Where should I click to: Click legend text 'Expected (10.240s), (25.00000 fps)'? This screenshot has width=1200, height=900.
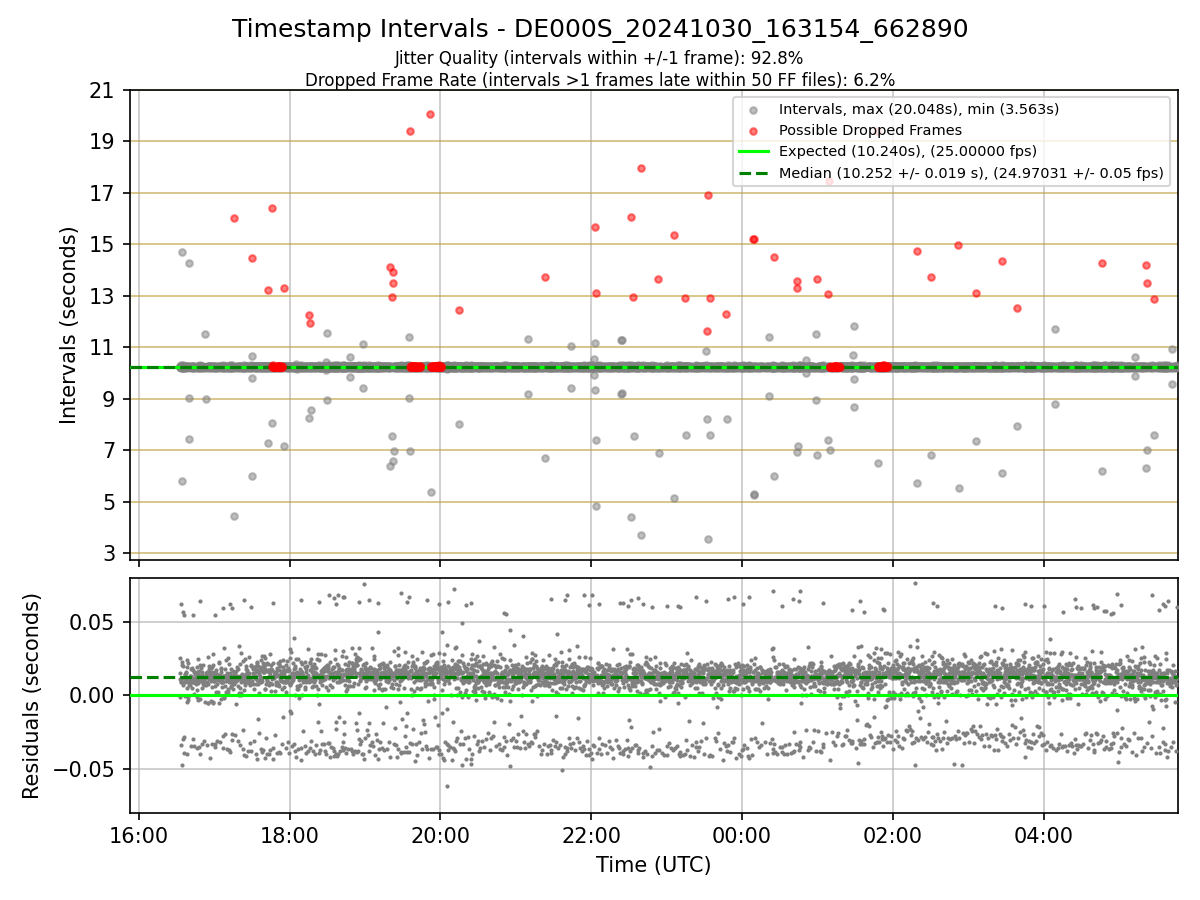pyautogui.click(x=908, y=152)
